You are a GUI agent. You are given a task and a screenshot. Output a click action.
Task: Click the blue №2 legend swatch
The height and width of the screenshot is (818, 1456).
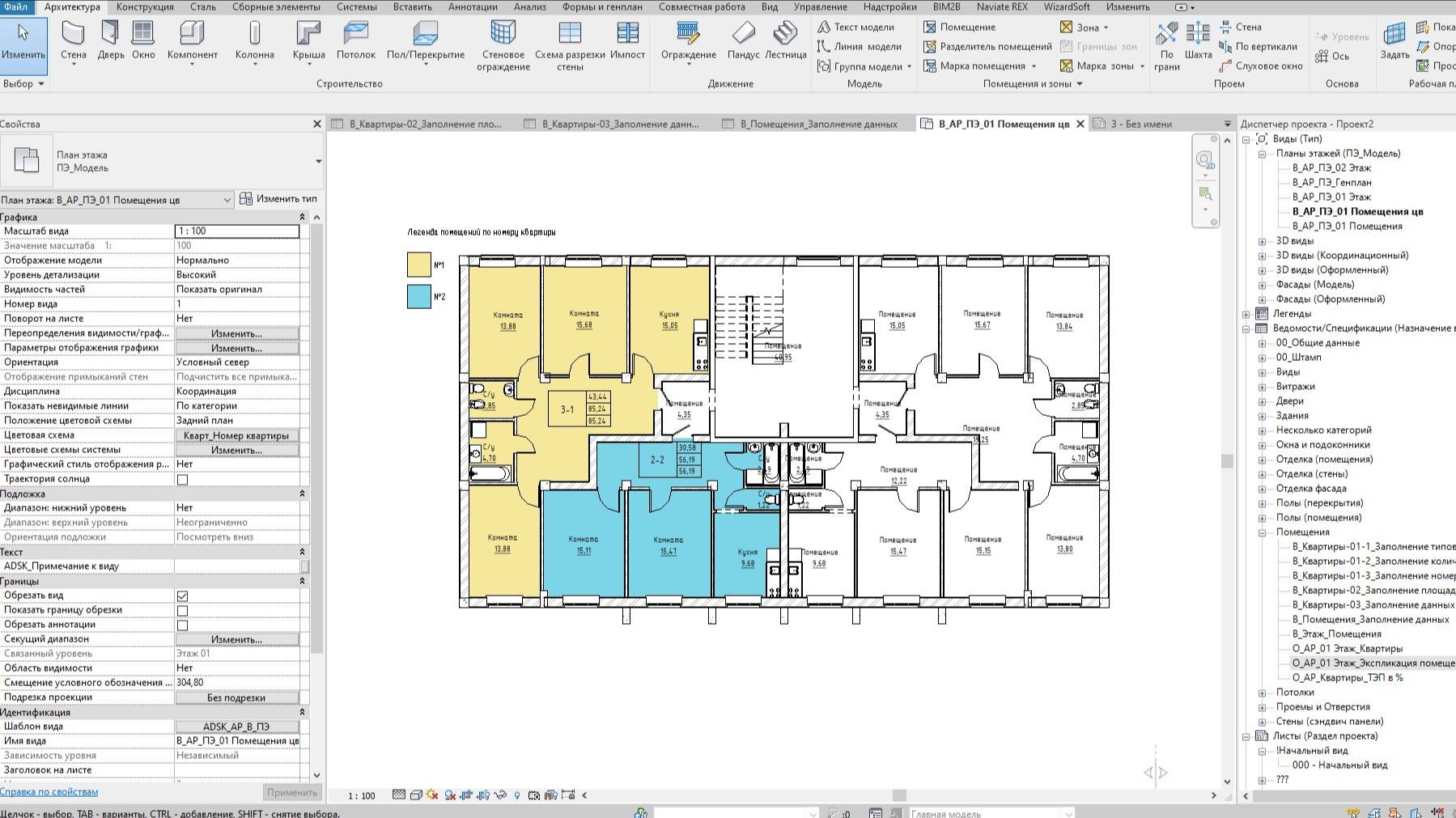point(418,296)
